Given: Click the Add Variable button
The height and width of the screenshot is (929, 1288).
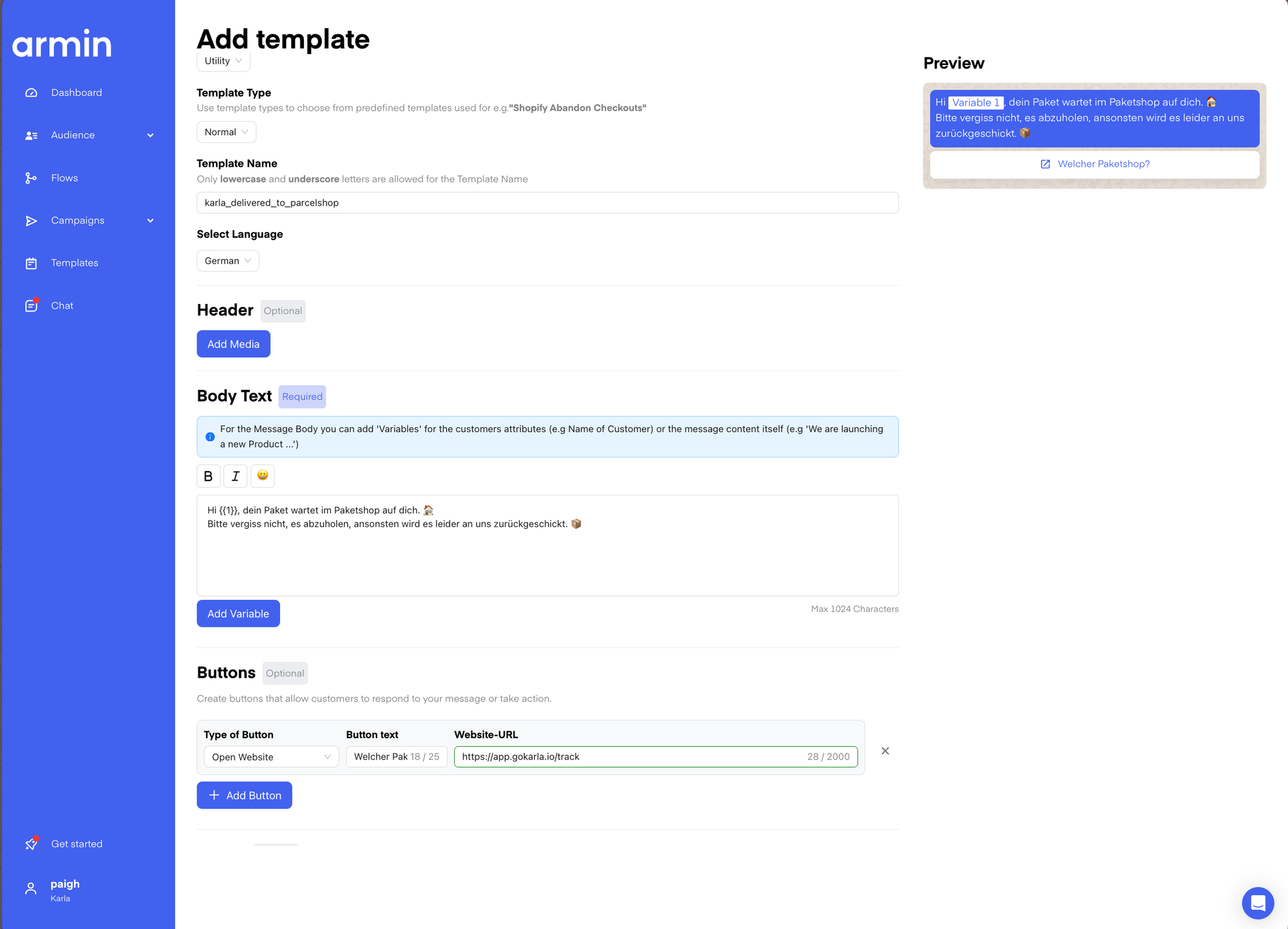Looking at the screenshot, I should pos(238,614).
